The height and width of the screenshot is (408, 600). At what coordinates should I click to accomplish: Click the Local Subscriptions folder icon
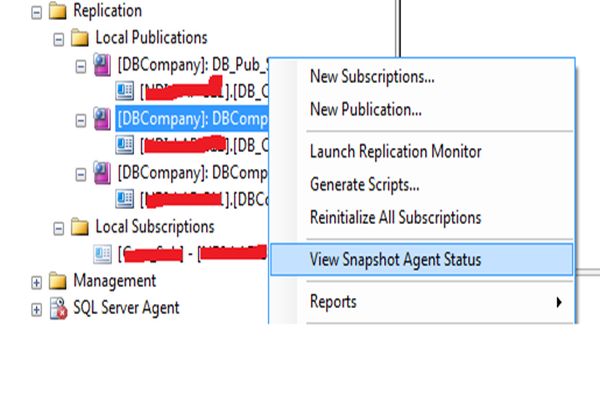click(80, 227)
